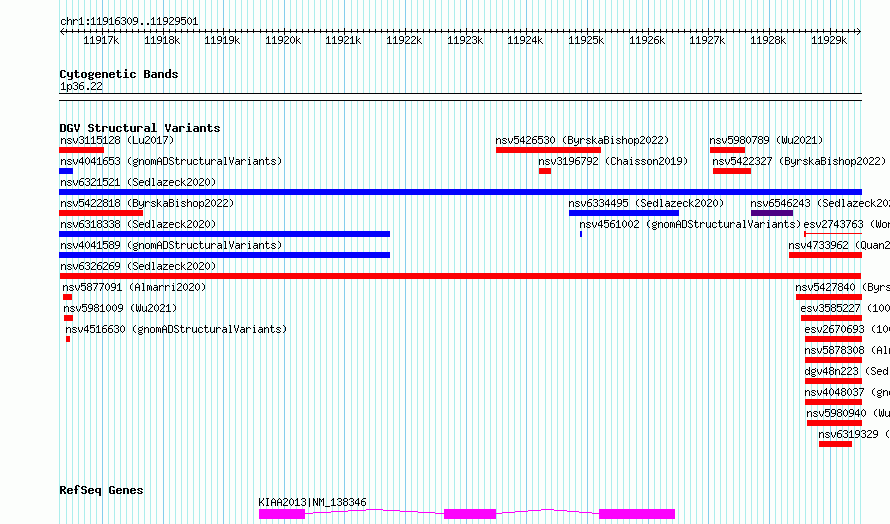890x524 pixels.
Task: Open variant nsv6318338 (Sedlazeck2020)
Action: coord(138,224)
